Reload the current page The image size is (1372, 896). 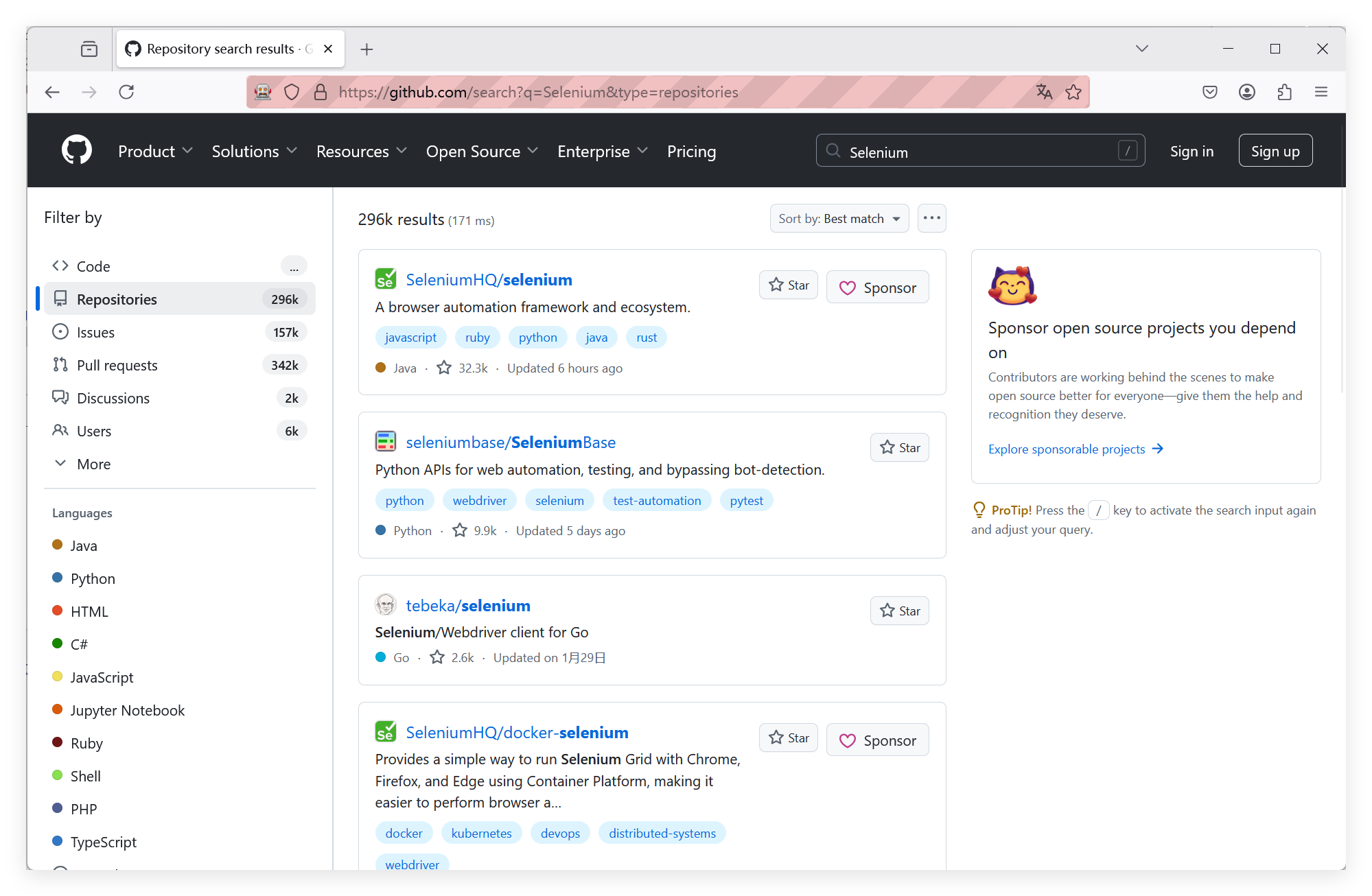click(x=126, y=92)
